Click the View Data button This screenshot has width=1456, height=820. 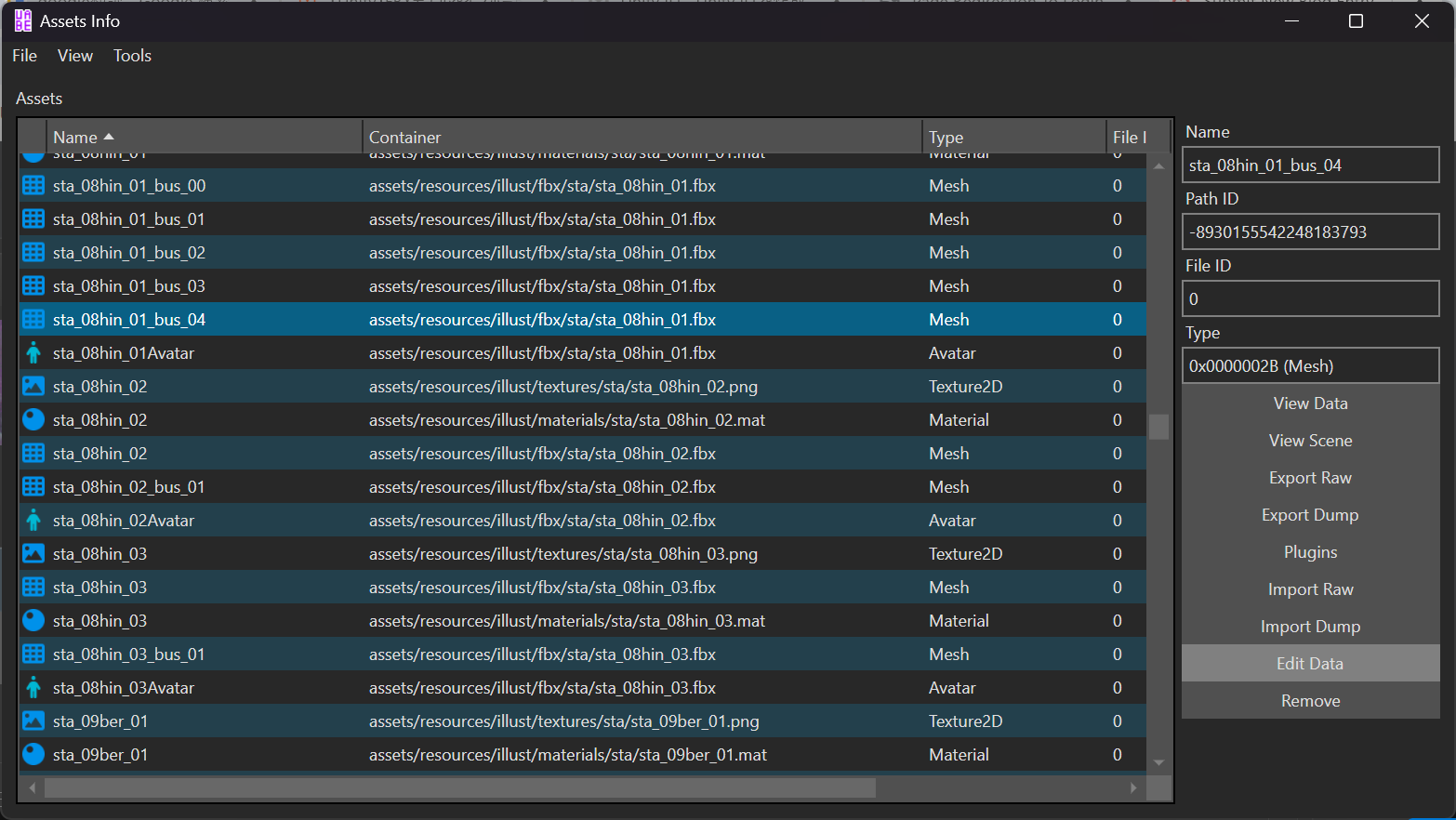tap(1311, 403)
